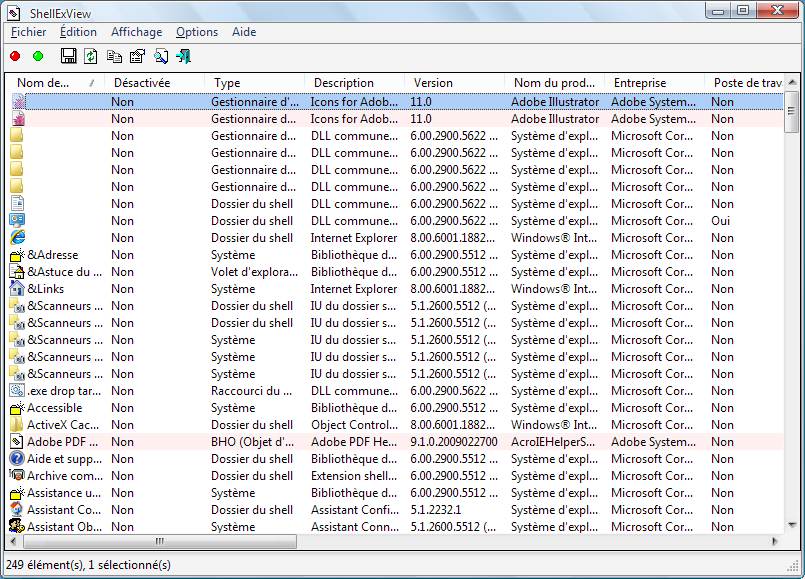Click the question mark icon of Aide et supp
Screen dimensions: 805x579
[17, 458]
